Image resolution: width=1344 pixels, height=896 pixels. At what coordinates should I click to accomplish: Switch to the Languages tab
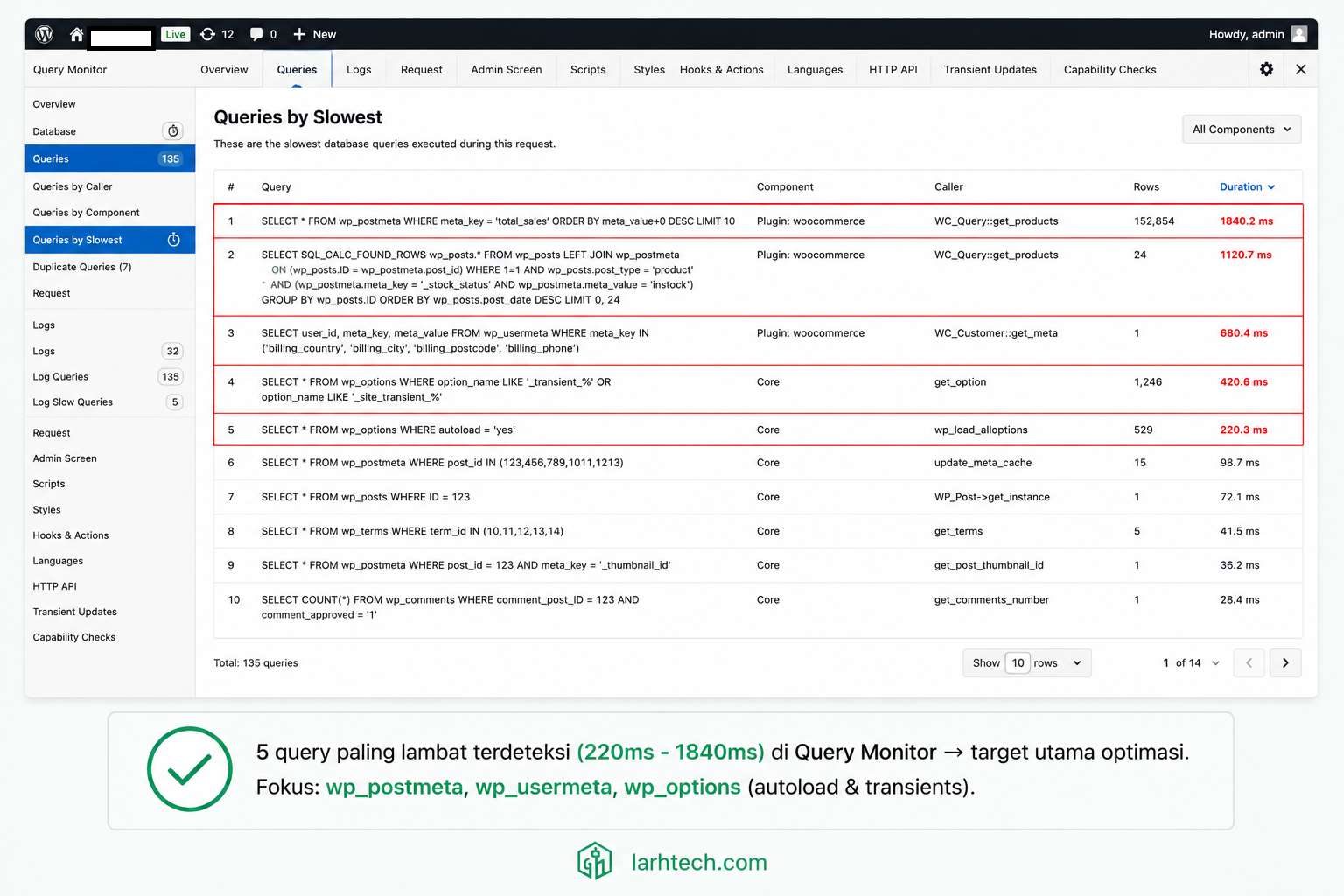[x=815, y=69]
